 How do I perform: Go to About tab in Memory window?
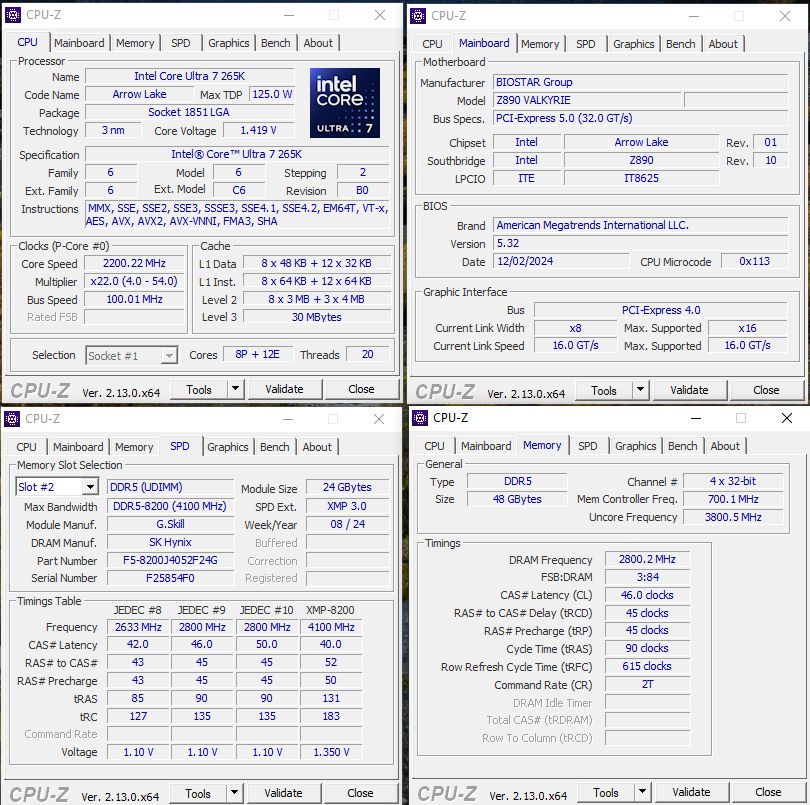click(x=725, y=446)
